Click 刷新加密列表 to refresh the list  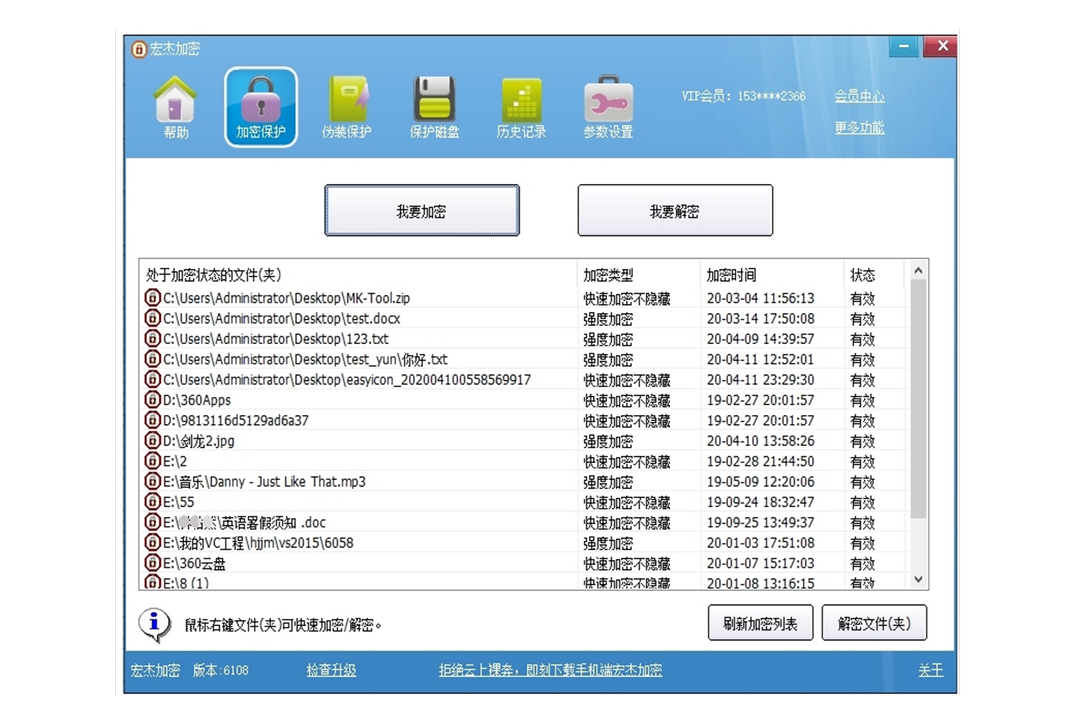(x=760, y=622)
